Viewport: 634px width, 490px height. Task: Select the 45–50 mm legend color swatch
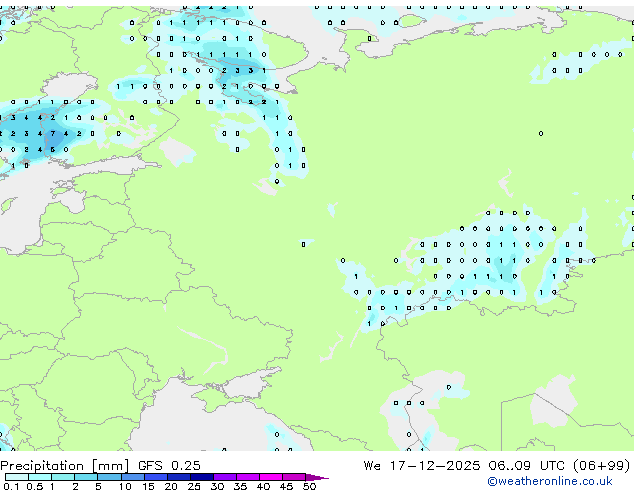pos(294,477)
